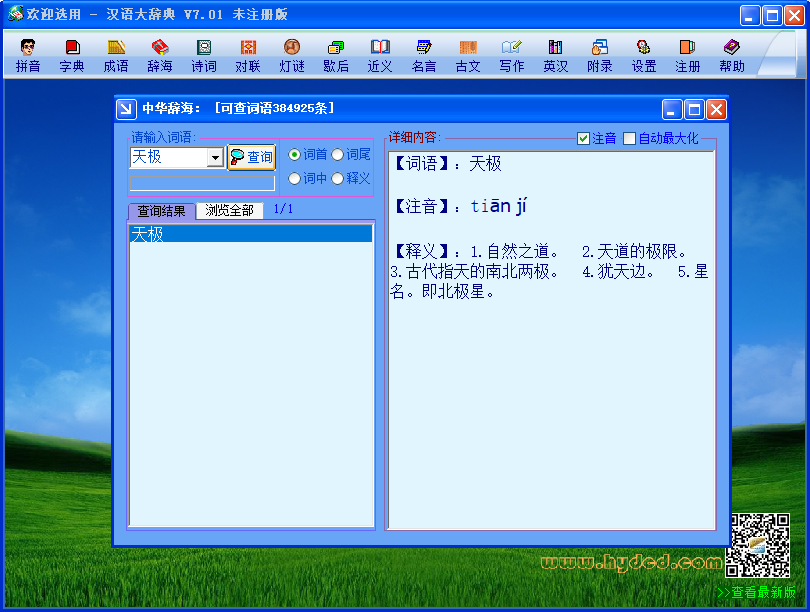810x612 pixels.
Task: Open the 设置 settings icon
Action: pyautogui.click(x=644, y=56)
